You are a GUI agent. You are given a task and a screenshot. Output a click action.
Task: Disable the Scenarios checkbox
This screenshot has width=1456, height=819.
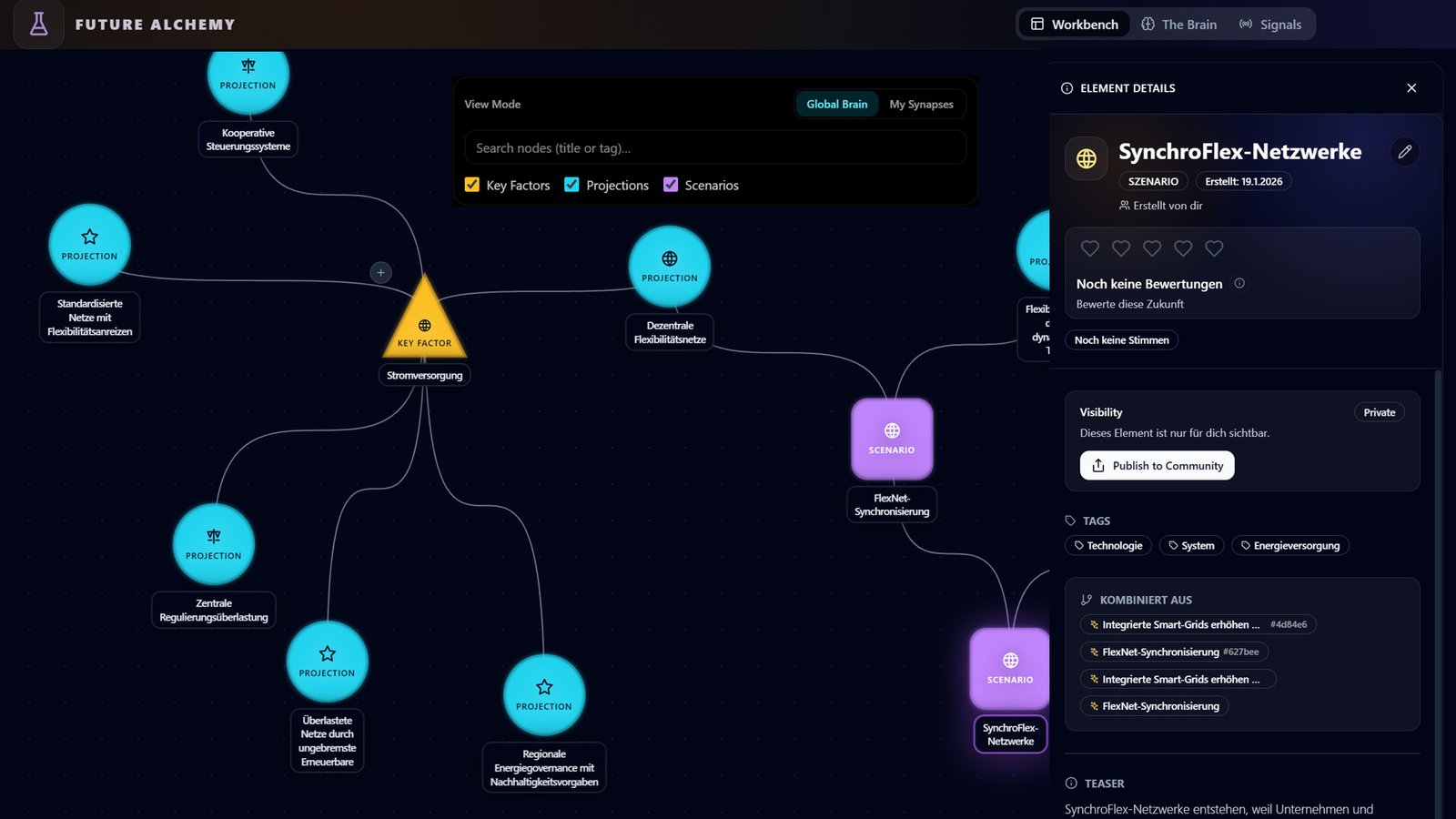[x=671, y=185]
